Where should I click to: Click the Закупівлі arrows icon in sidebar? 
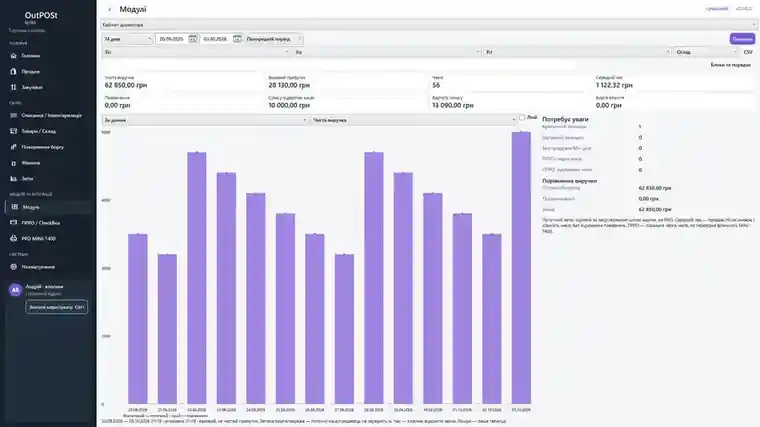pyautogui.click(x=14, y=87)
